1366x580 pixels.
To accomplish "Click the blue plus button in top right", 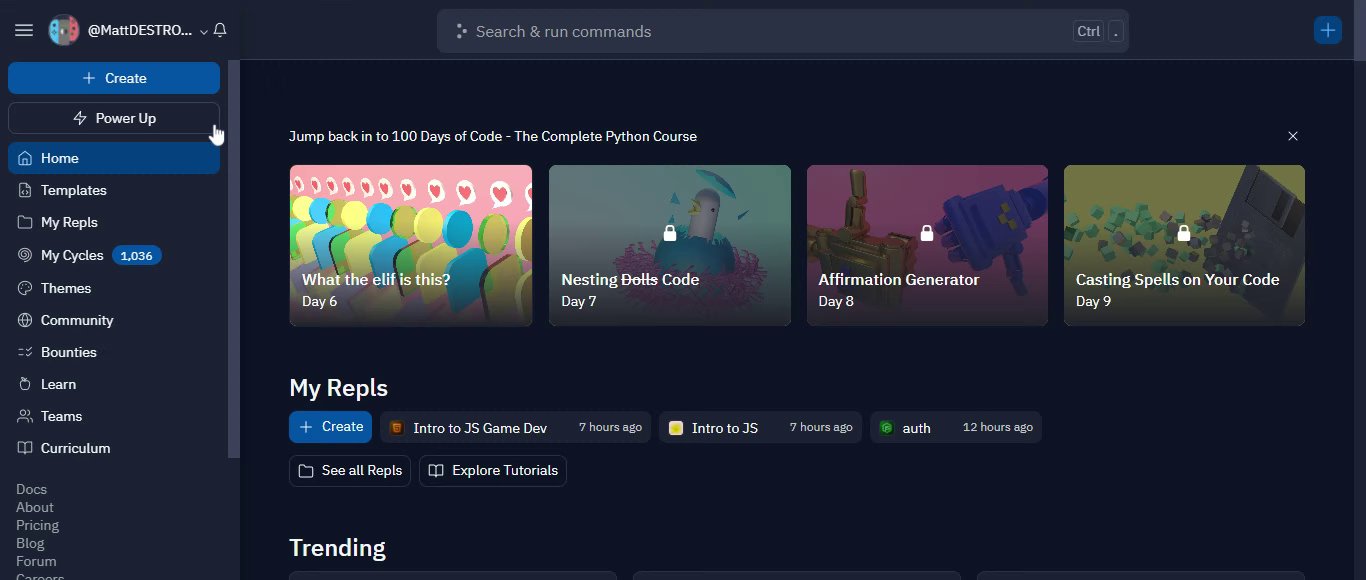I will (x=1328, y=31).
